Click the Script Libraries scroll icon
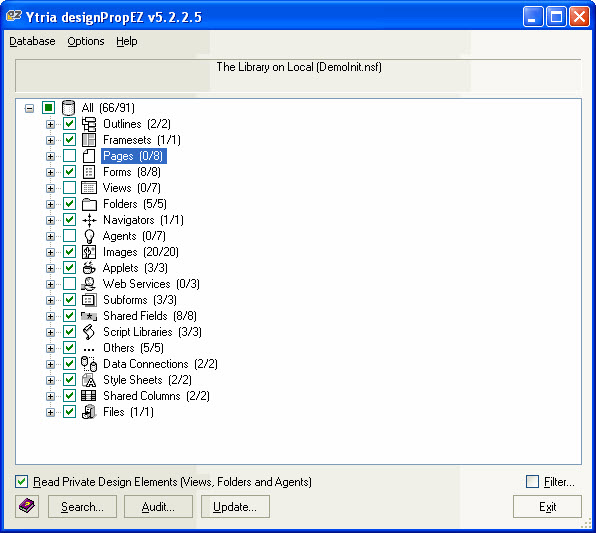Screen dimensions: 596x533 pyautogui.click(x=89, y=332)
